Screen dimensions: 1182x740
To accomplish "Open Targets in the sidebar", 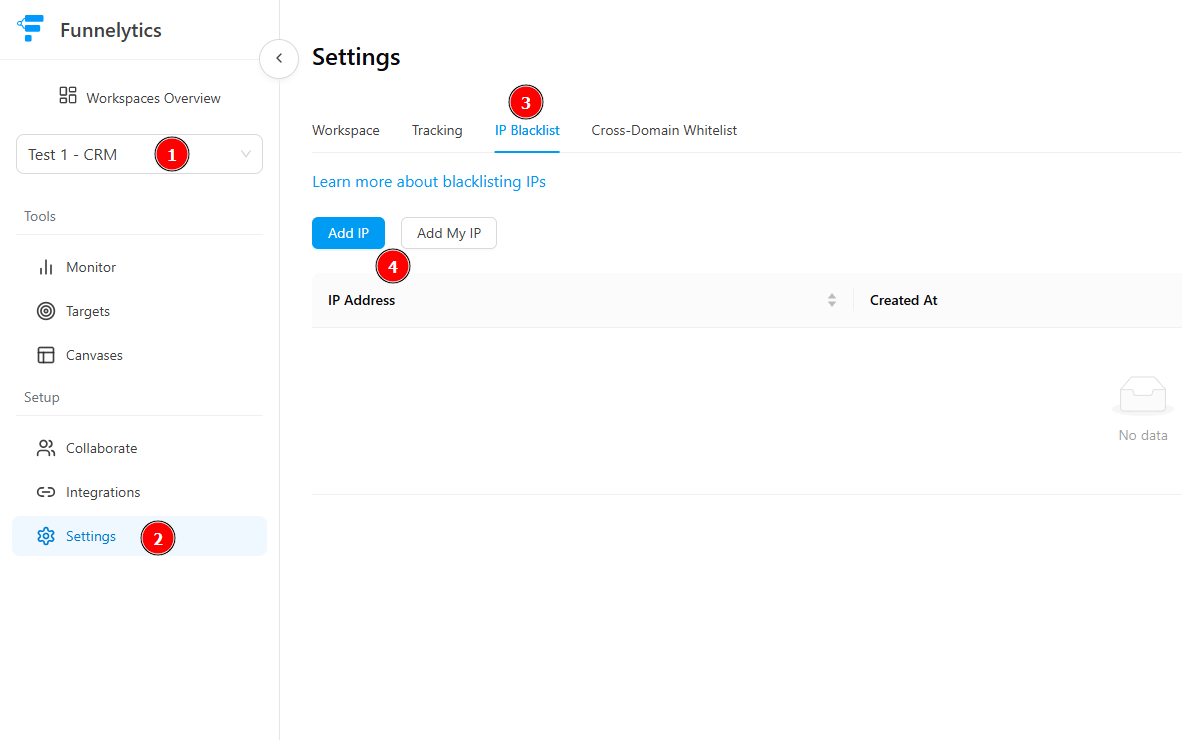I will click(x=139, y=311).
